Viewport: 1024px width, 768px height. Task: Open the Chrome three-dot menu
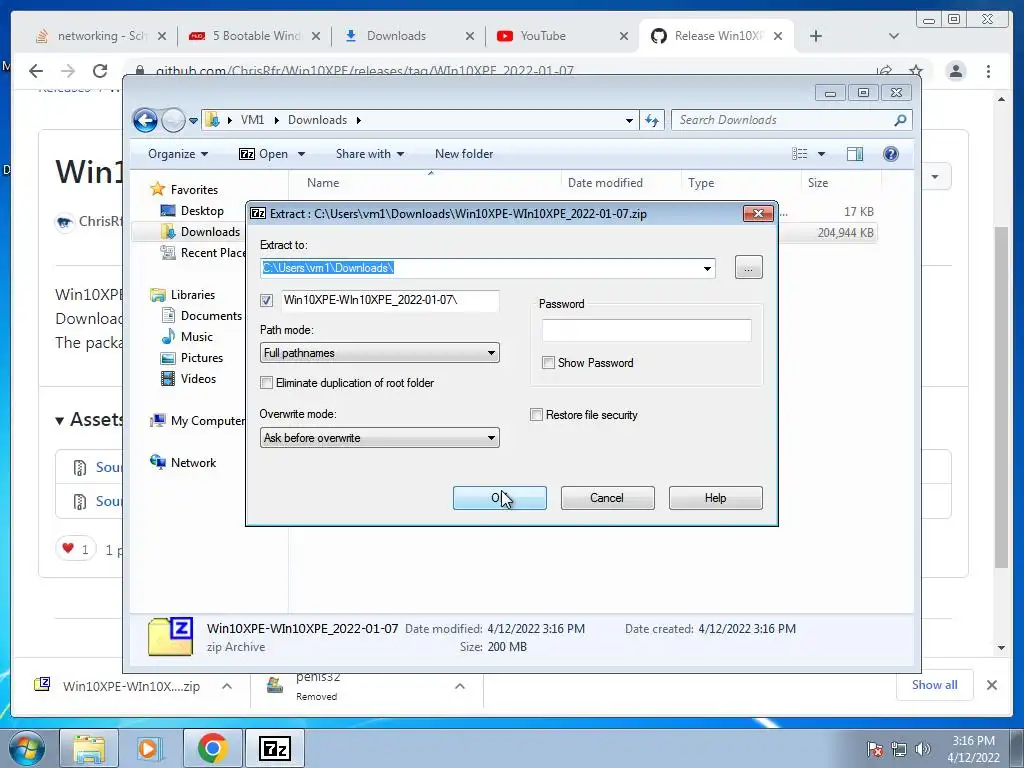[989, 71]
